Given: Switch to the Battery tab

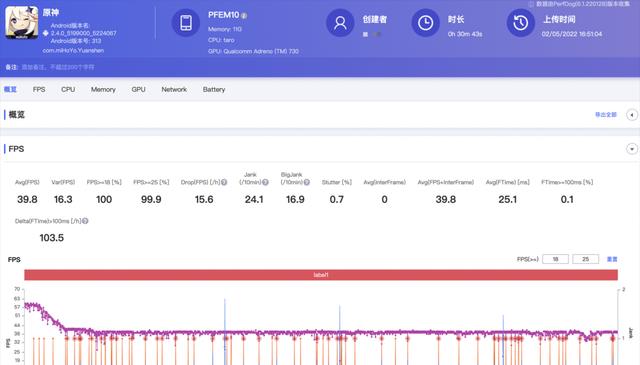Looking at the screenshot, I should [x=214, y=89].
